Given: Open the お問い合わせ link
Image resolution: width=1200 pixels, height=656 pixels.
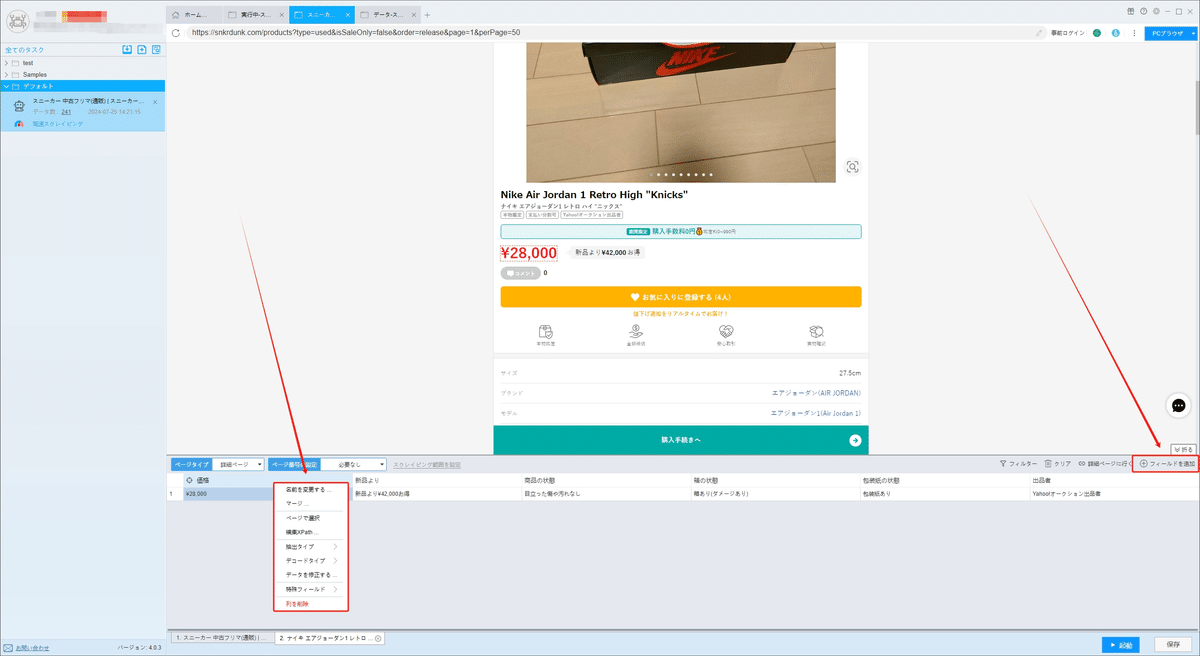Looking at the screenshot, I should [32, 648].
